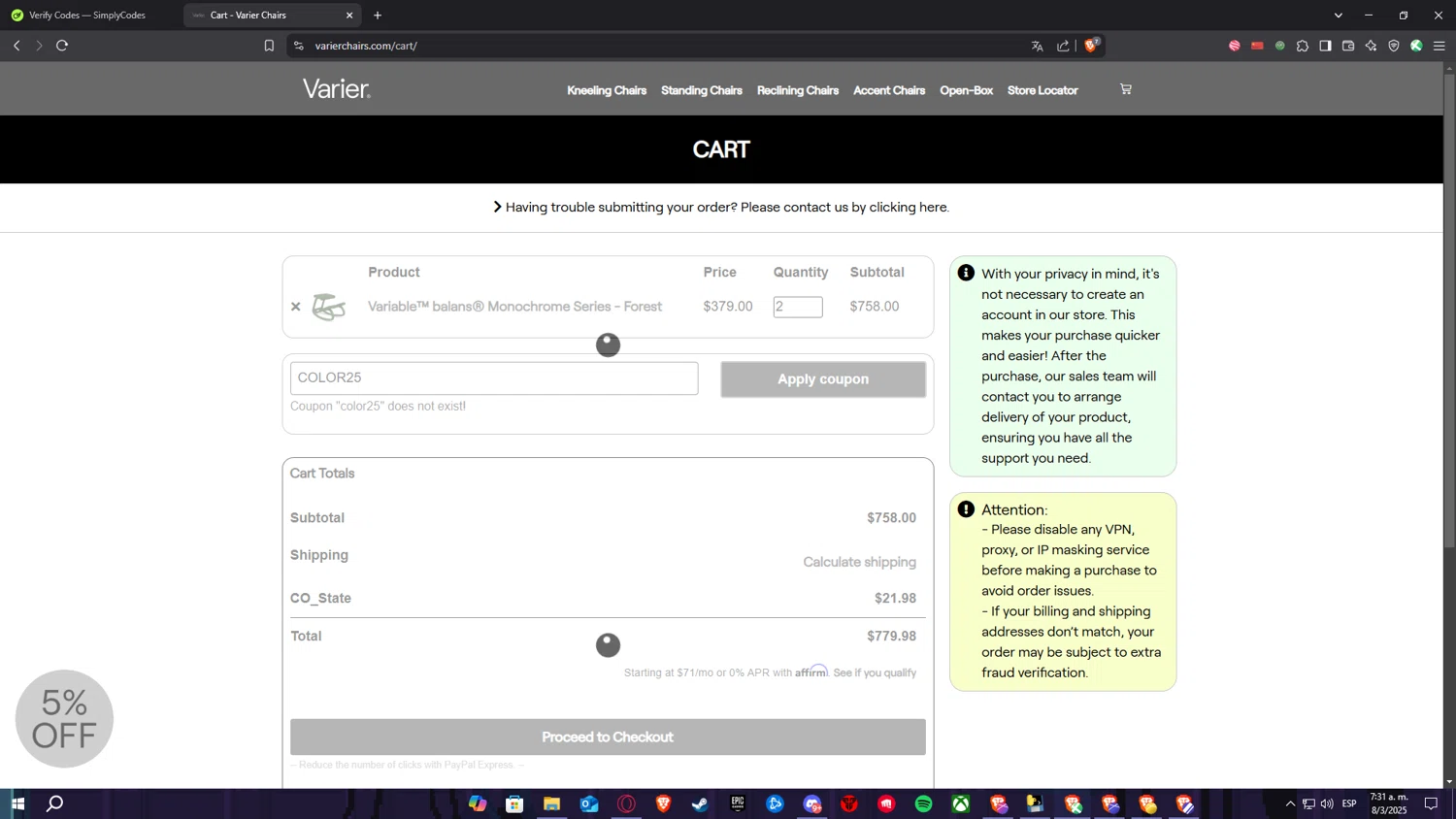
Task: Open Accent Chairs menu
Action: 889,90
